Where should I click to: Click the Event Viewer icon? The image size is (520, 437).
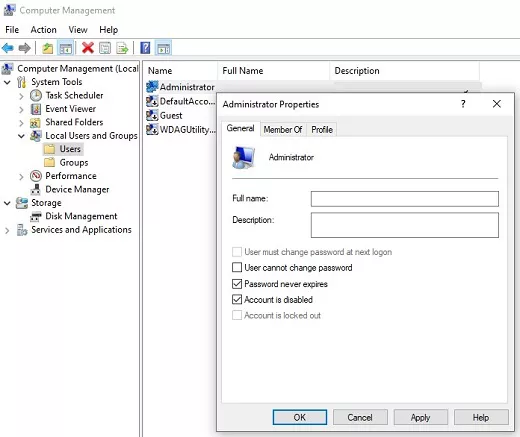click(36, 109)
